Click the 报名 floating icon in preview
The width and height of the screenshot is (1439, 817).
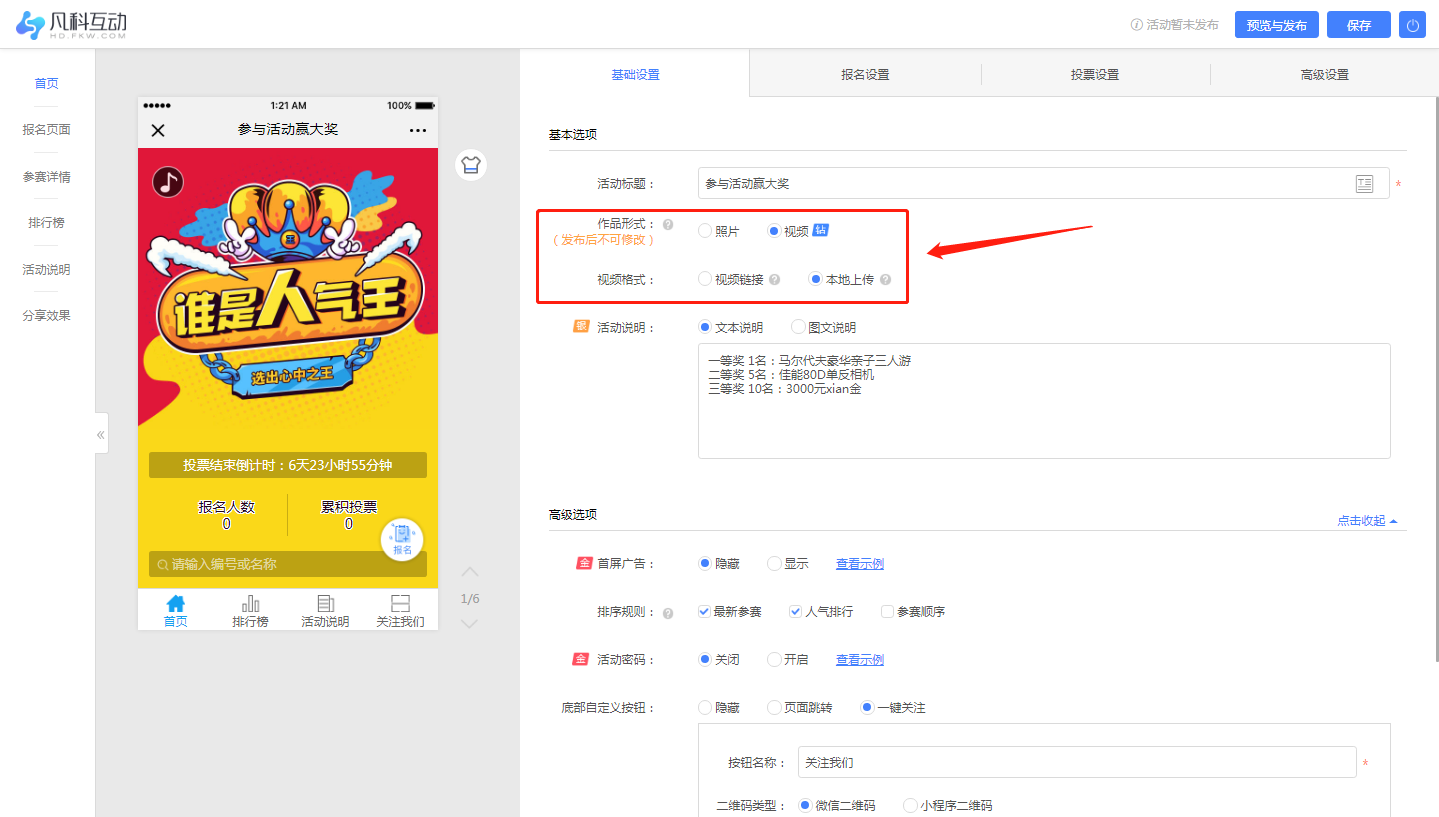[402, 540]
